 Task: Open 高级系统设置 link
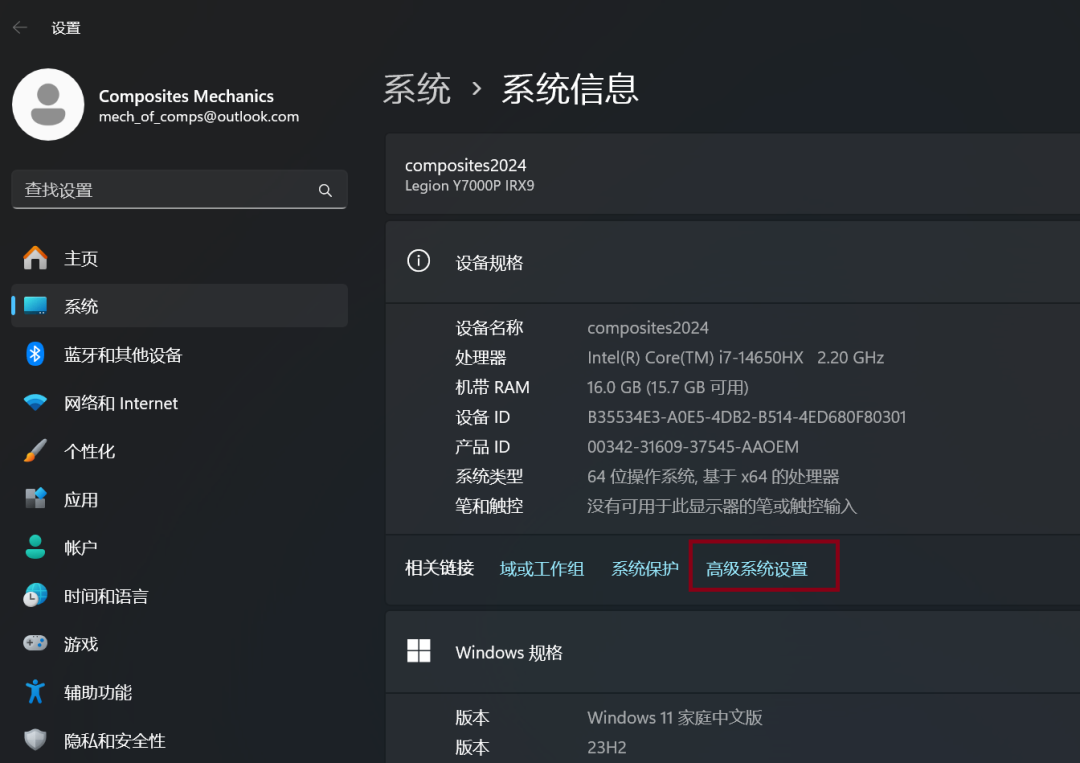pos(764,568)
